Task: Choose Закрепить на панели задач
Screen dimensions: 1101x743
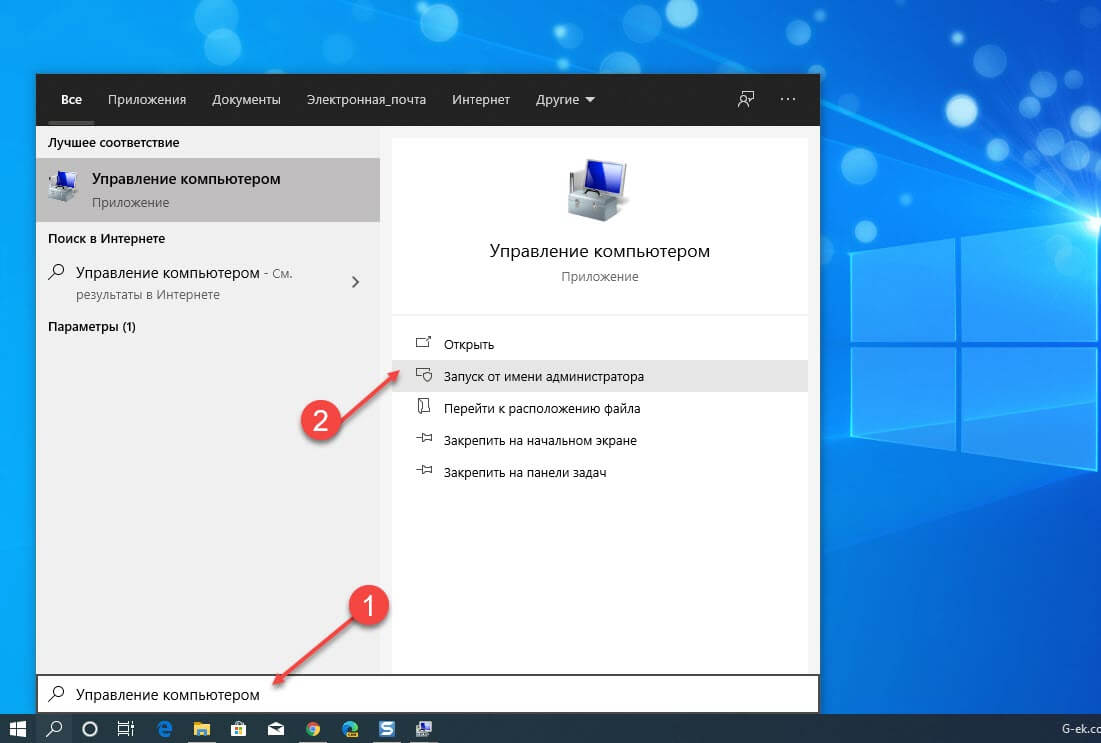Action: pos(600,473)
